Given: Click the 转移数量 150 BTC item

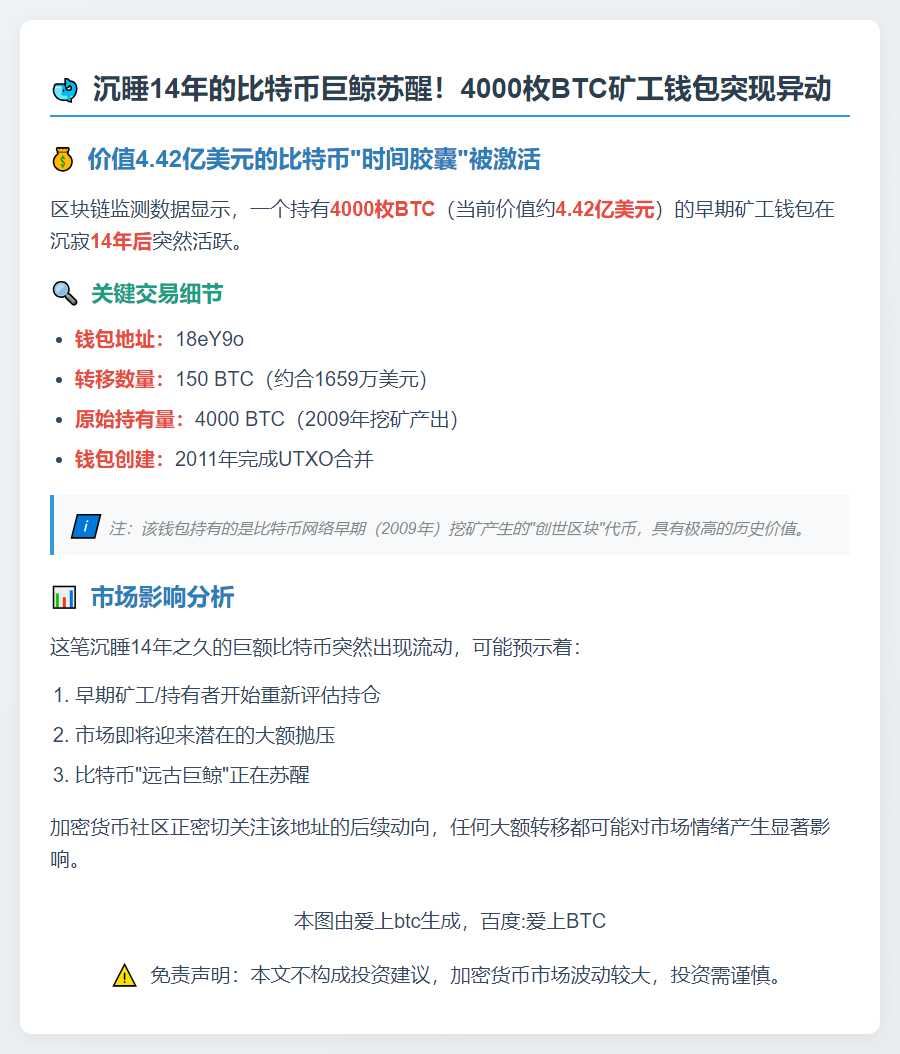Looking at the screenshot, I should pyautogui.click(x=251, y=379).
